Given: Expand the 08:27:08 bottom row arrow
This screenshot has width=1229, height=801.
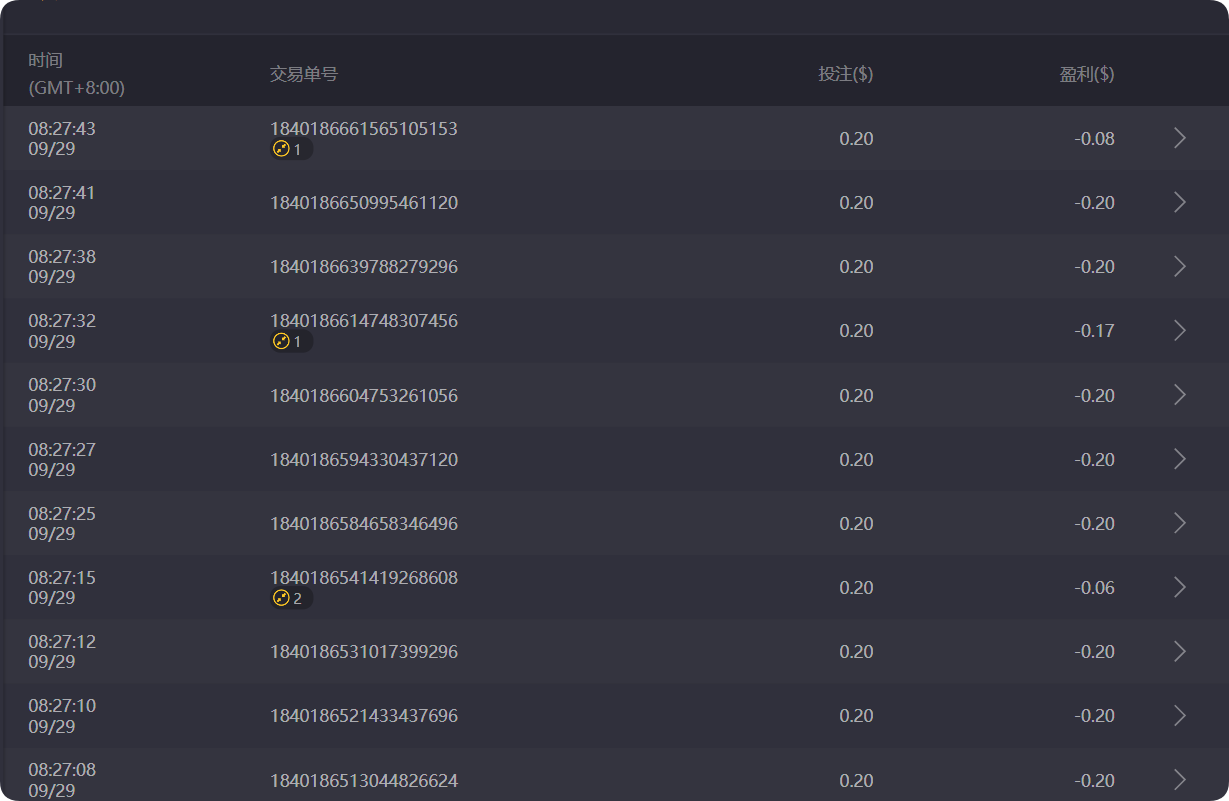Looking at the screenshot, I should [1180, 779].
